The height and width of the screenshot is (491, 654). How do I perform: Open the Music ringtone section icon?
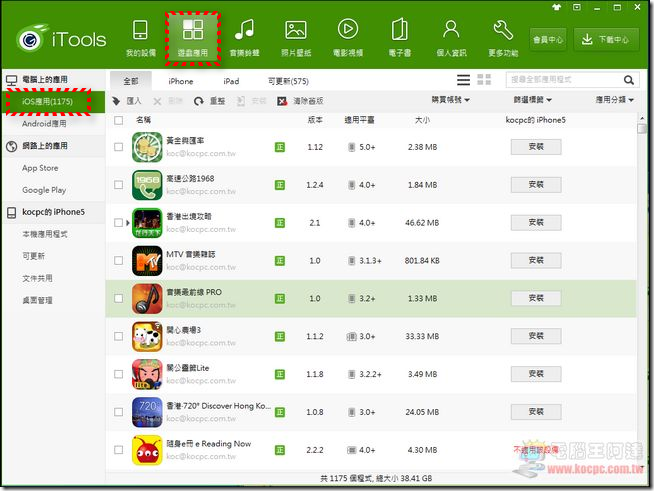[244, 30]
